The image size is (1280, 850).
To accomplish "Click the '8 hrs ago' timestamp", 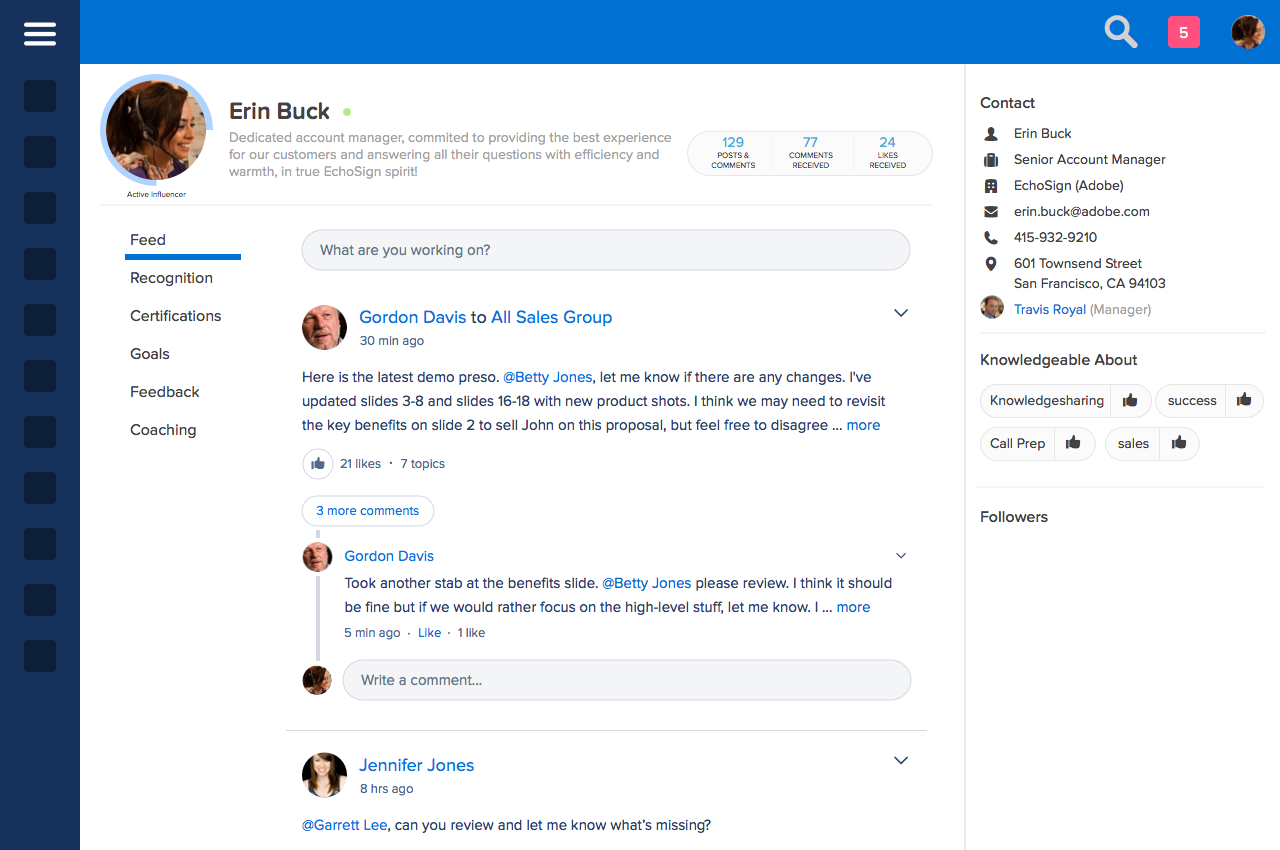I will [386, 789].
